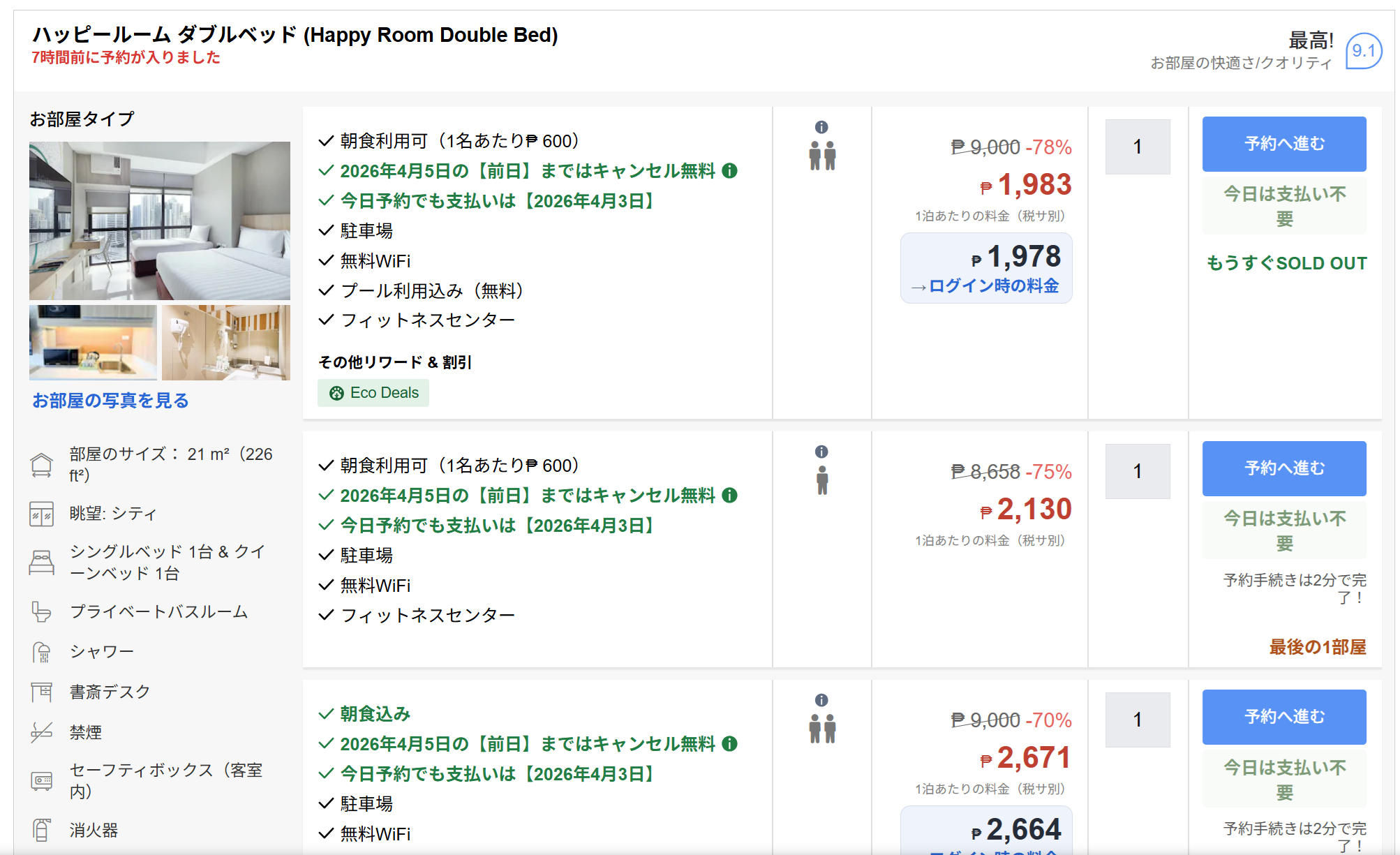Click the occupancy info icon in first offer

click(821, 127)
